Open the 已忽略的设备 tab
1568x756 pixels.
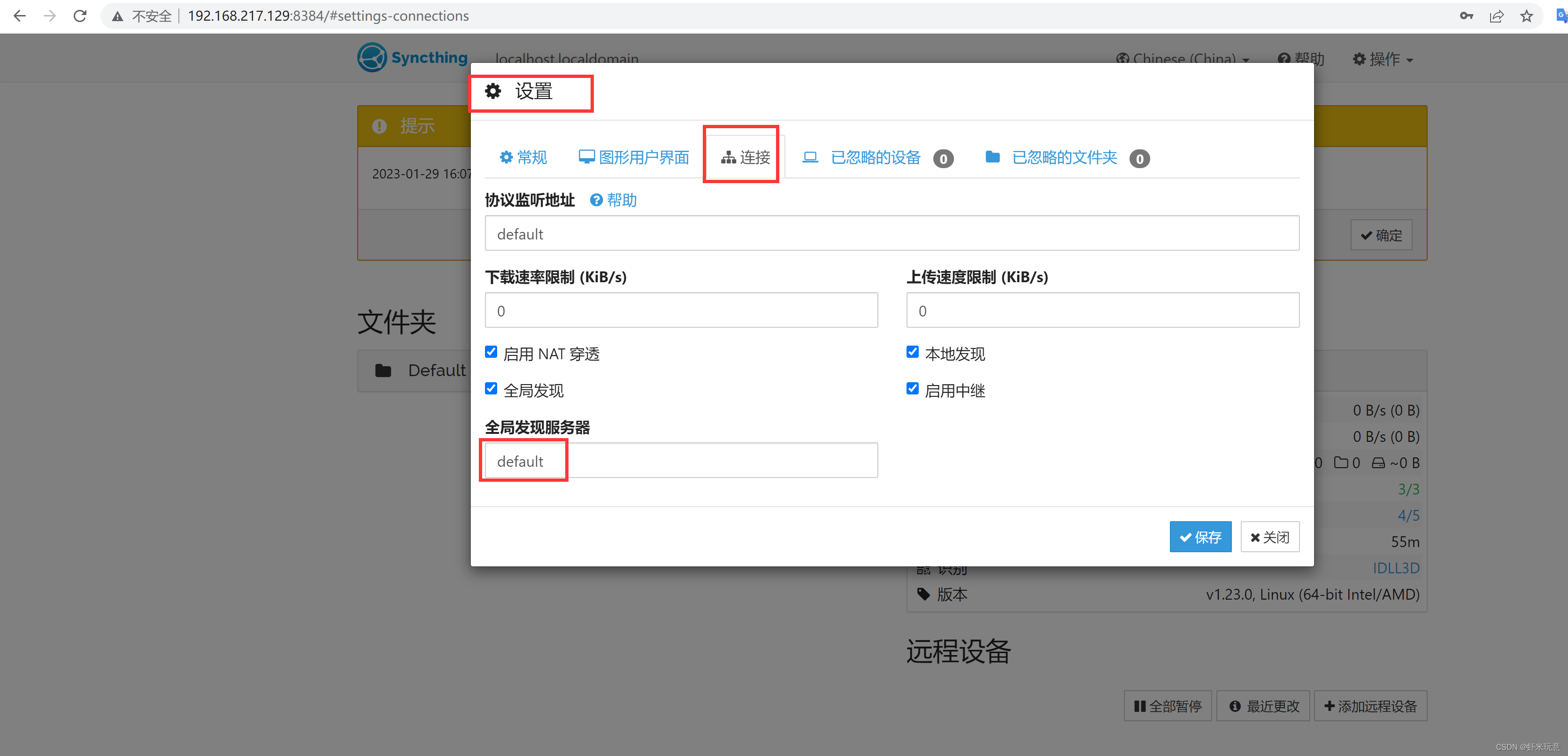click(x=876, y=158)
